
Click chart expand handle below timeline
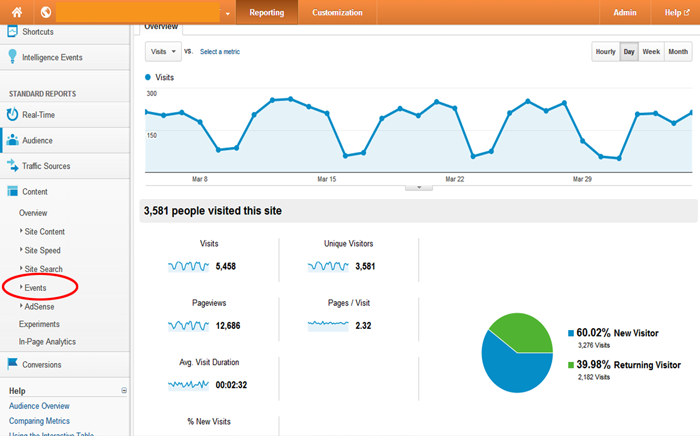[419, 187]
